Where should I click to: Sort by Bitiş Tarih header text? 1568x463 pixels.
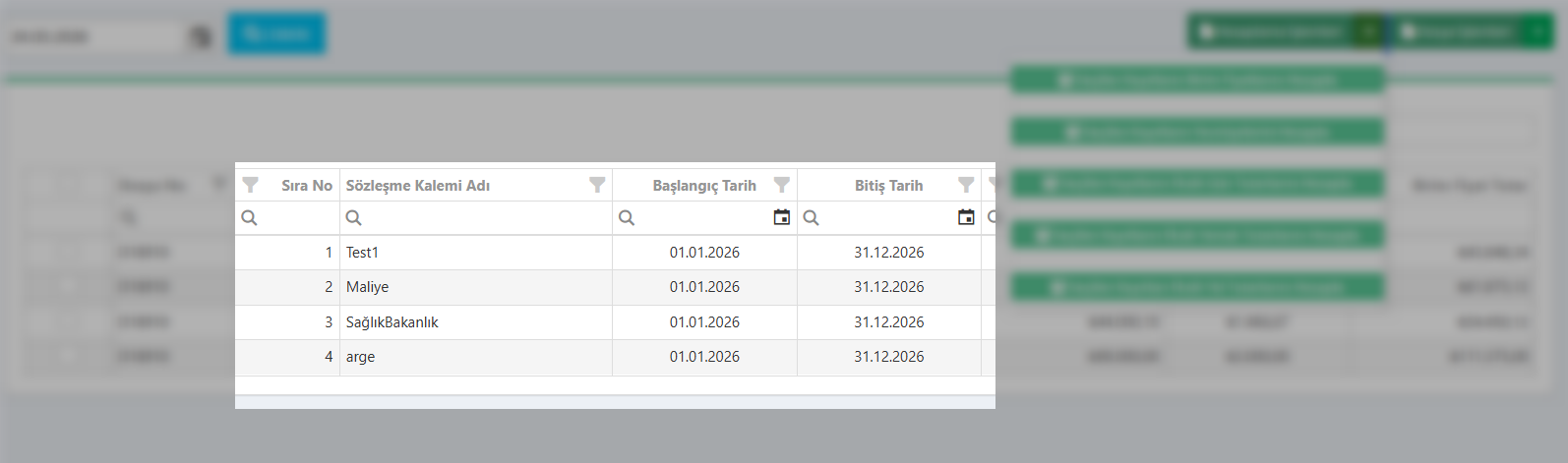[x=888, y=185]
